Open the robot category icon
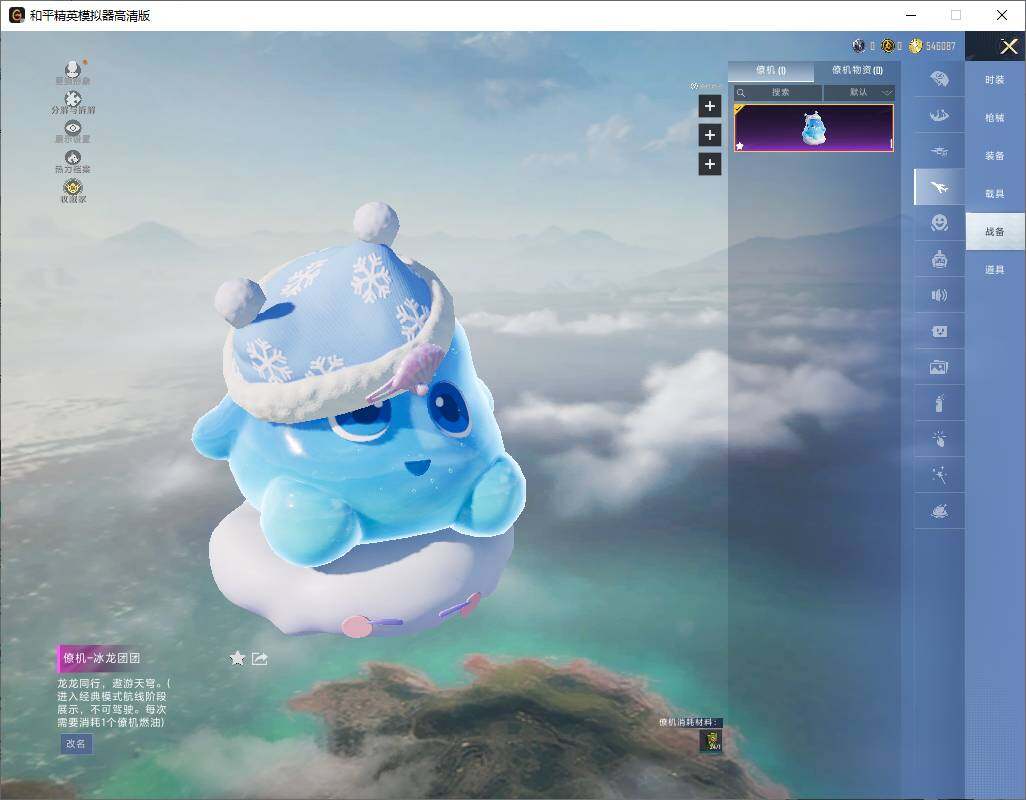The width and height of the screenshot is (1026, 800). (x=940, y=260)
